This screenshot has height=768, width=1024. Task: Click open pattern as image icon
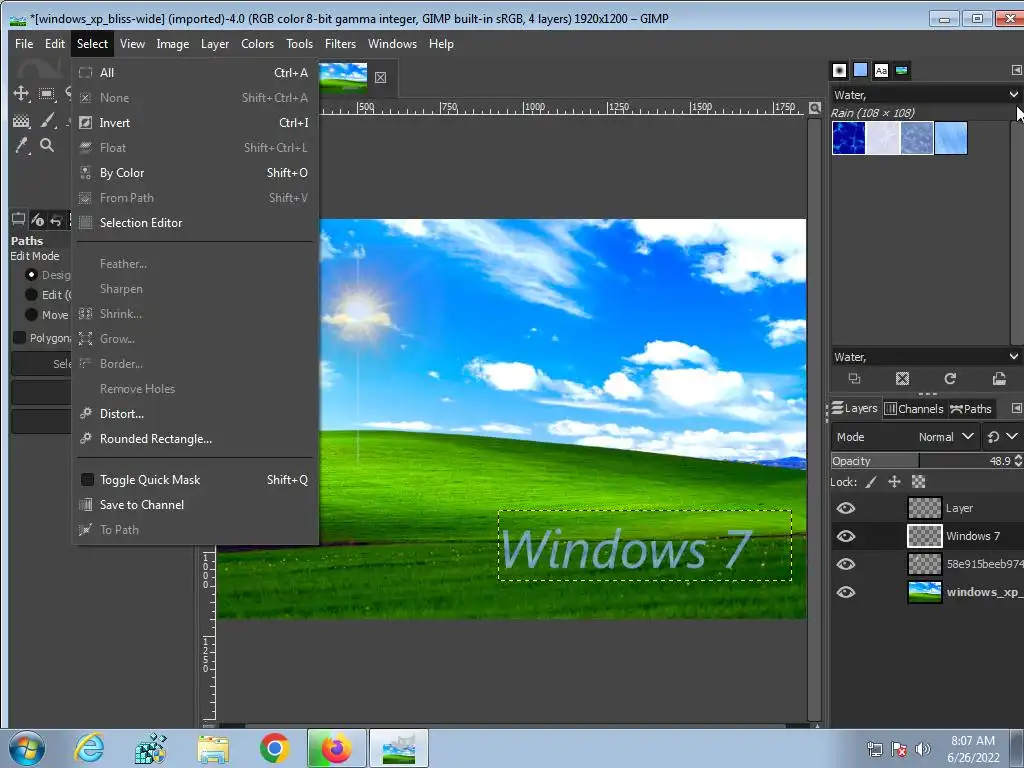pos(999,378)
